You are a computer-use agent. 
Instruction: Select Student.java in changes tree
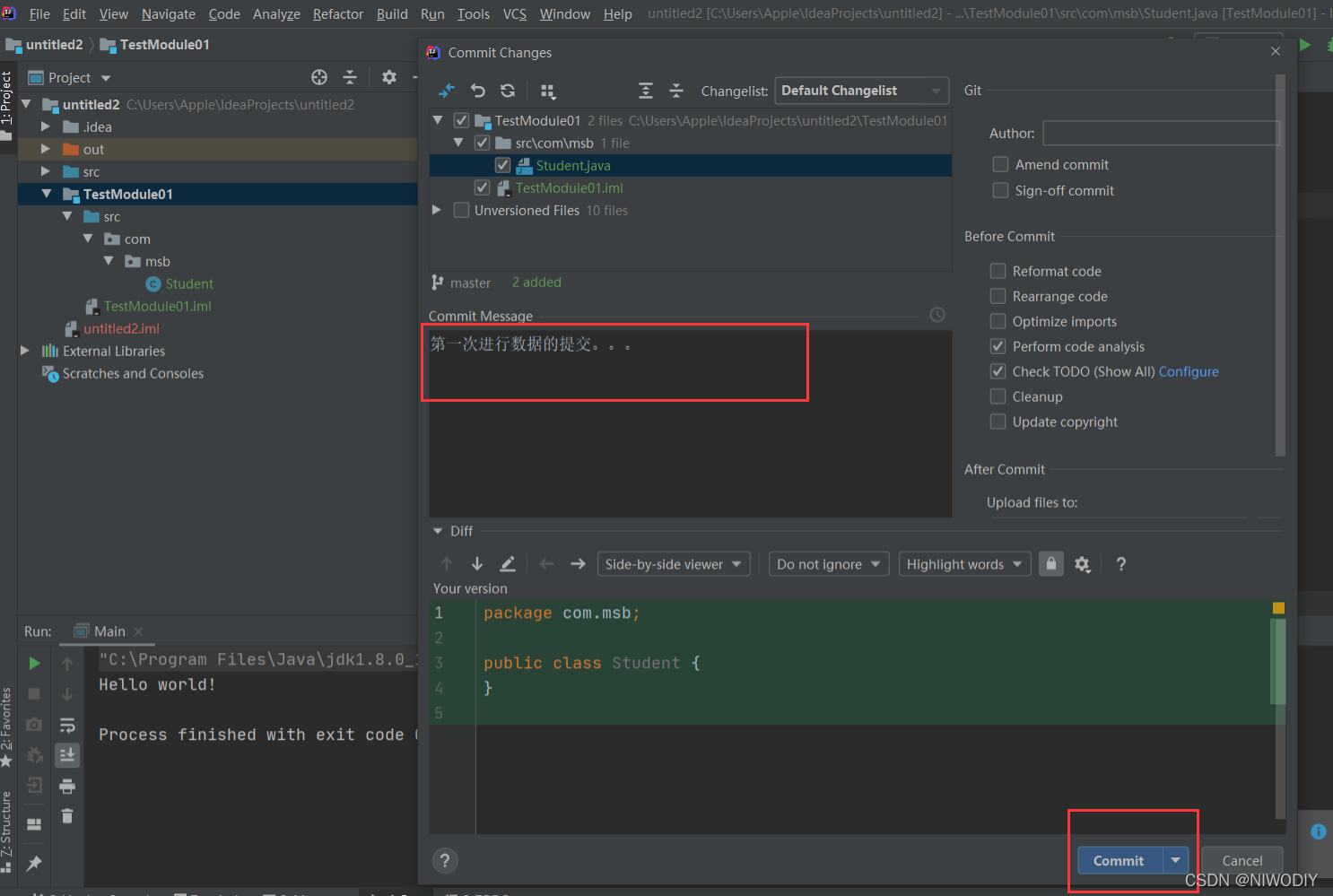[x=573, y=165]
